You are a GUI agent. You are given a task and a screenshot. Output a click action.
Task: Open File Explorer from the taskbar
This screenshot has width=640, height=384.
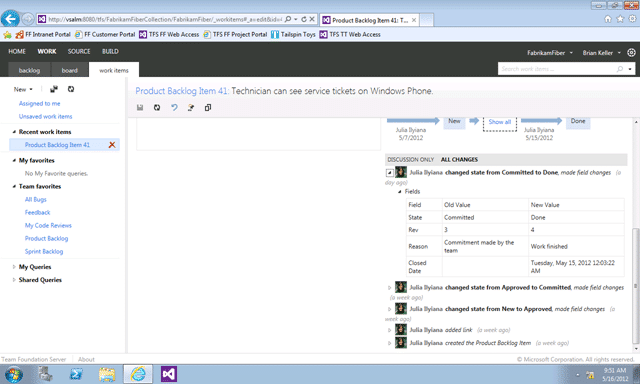pyautogui.click(x=107, y=374)
